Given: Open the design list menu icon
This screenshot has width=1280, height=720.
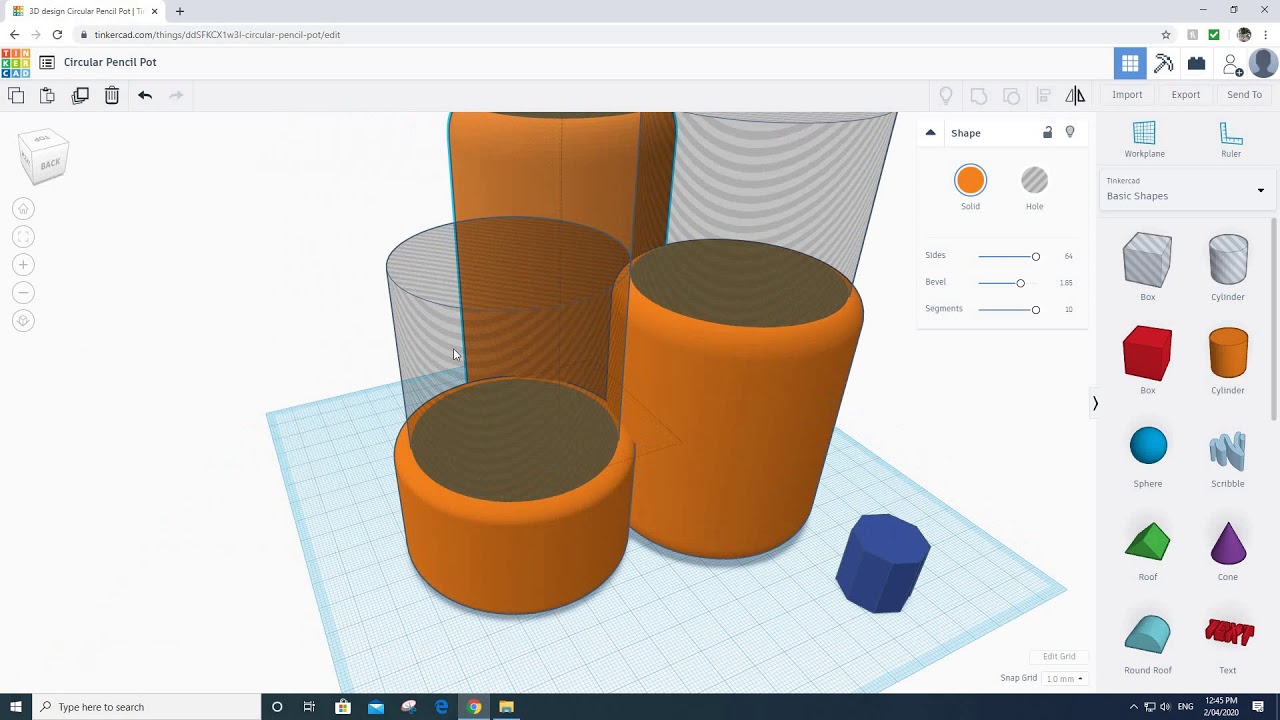Looking at the screenshot, I should [x=47, y=62].
